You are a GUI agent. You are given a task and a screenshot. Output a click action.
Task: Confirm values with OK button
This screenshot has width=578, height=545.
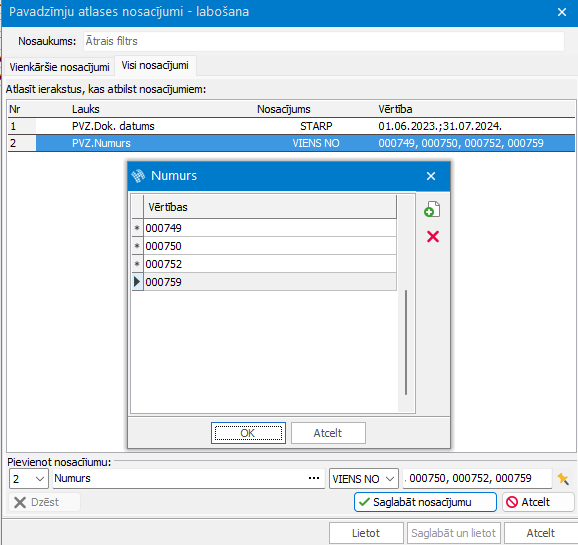[248, 433]
